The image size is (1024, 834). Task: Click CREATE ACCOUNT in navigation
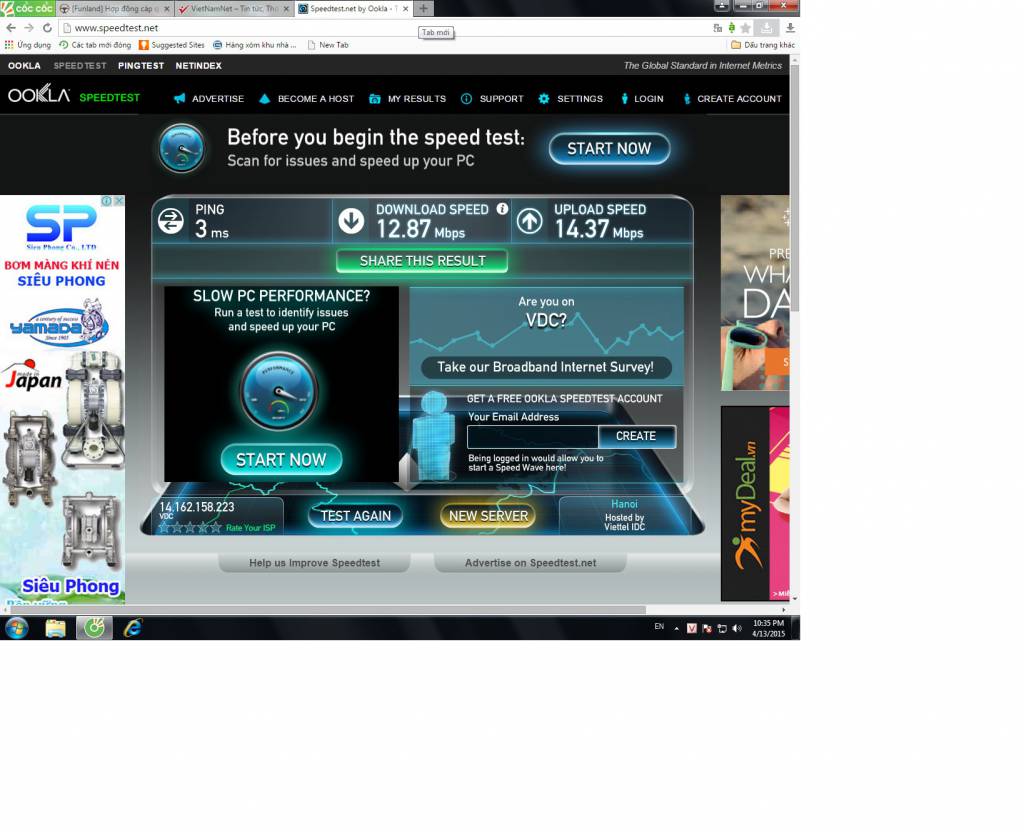point(732,99)
